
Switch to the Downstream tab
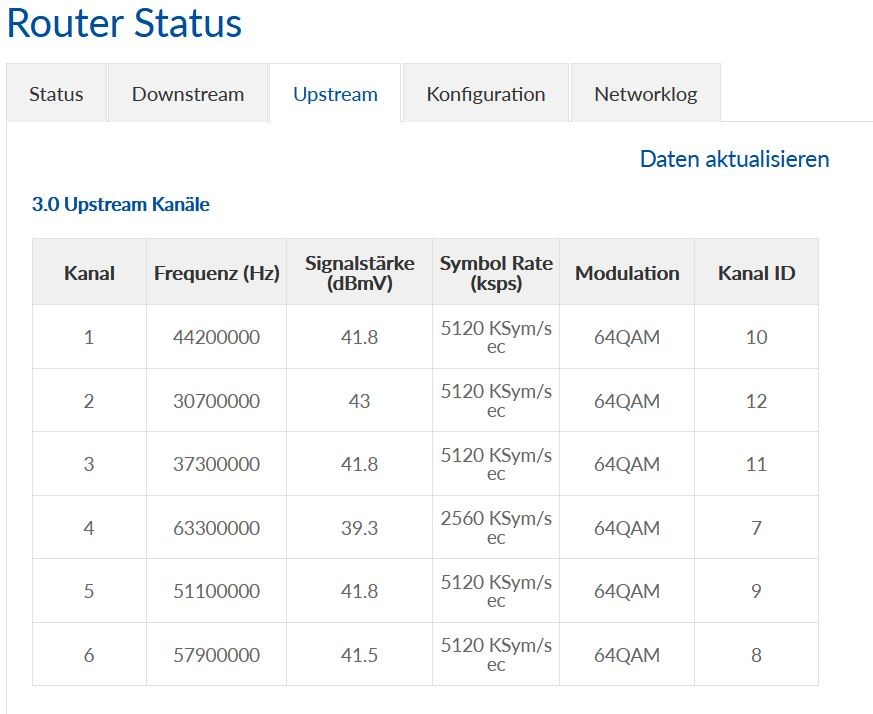pos(188,94)
